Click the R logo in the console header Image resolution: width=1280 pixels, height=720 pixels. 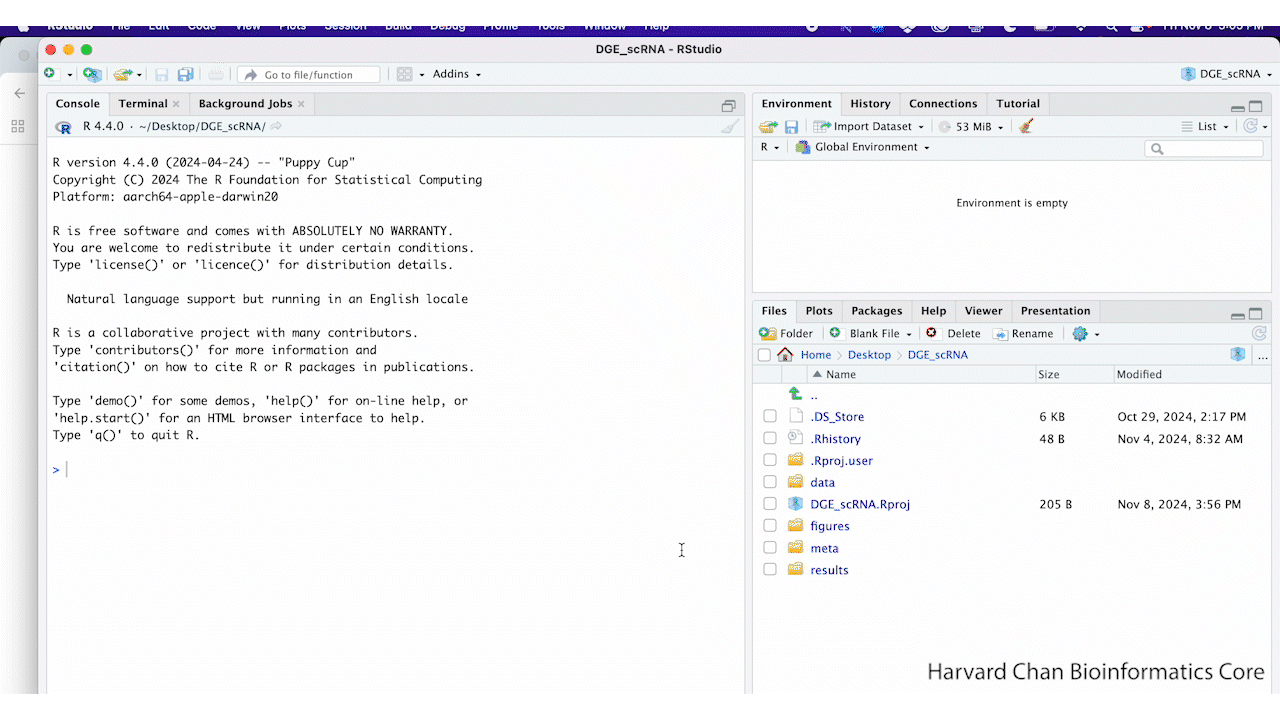[64, 127]
